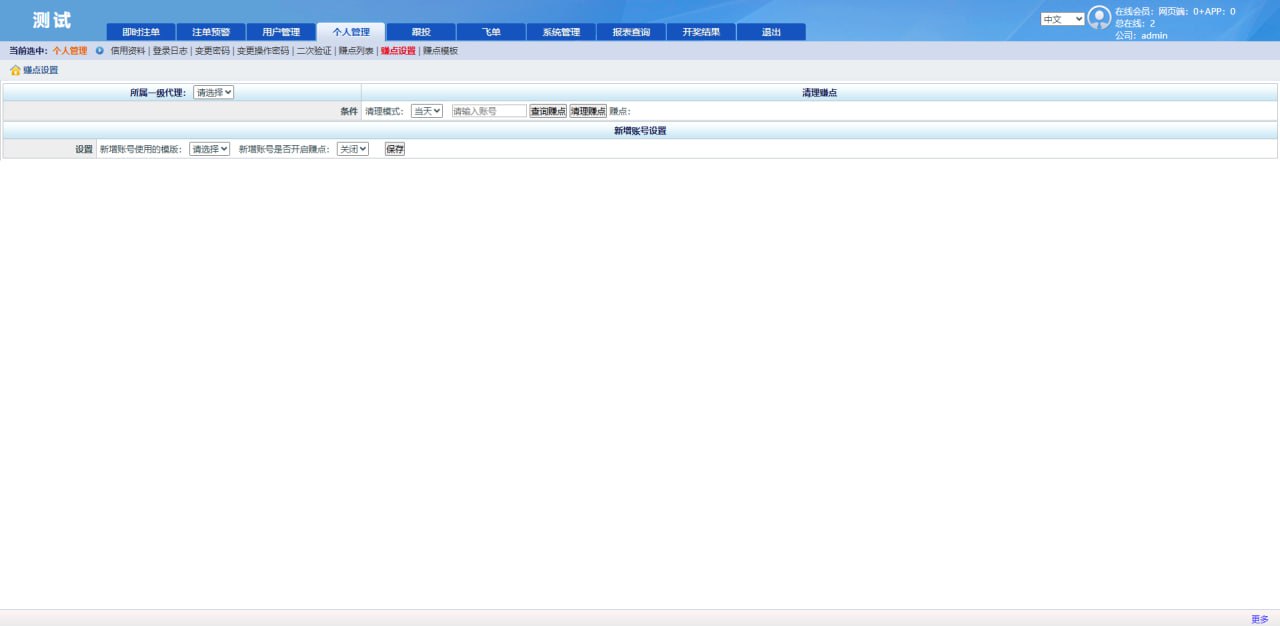
Task: Click the 清理赚点 clear button
Action: 588,110
